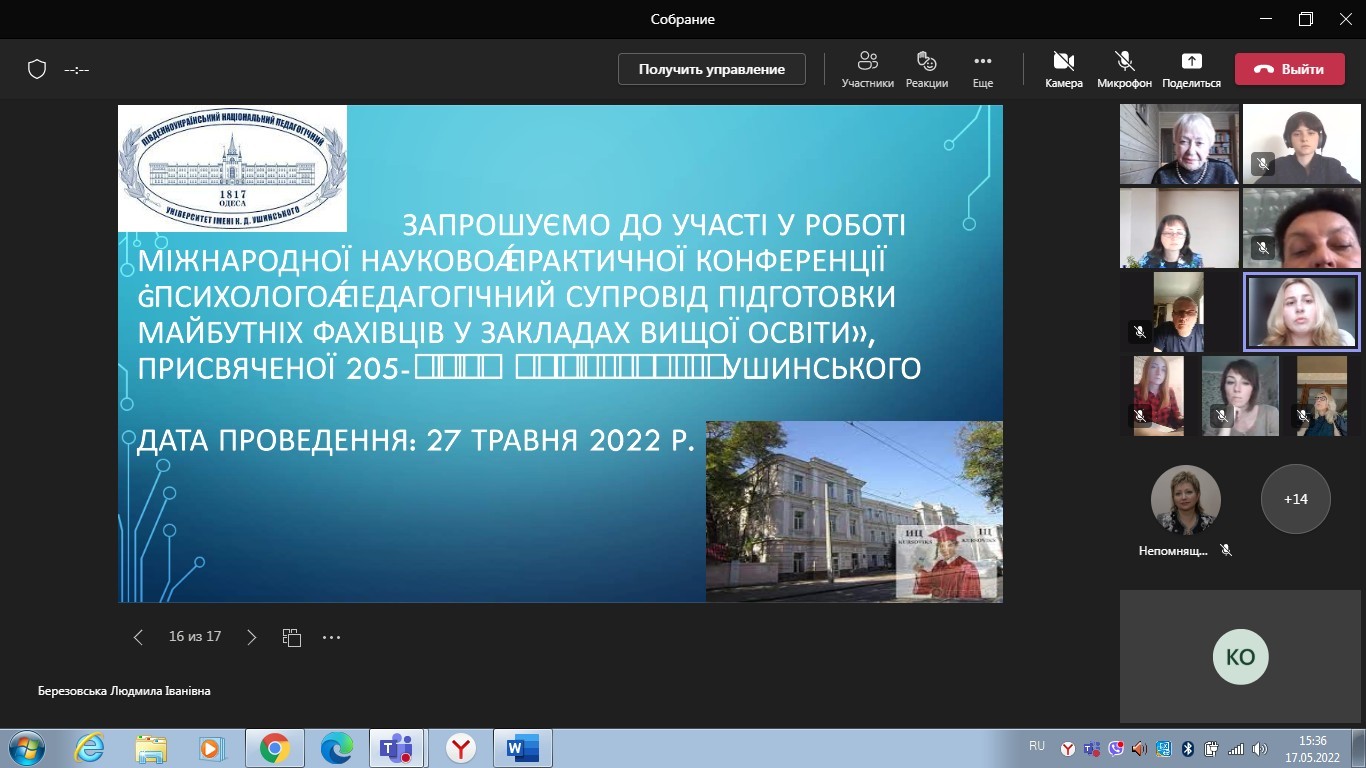This screenshot has width=1366, height=768.
Task: Open the Реакции reactions menu
Action: point(926,69)
